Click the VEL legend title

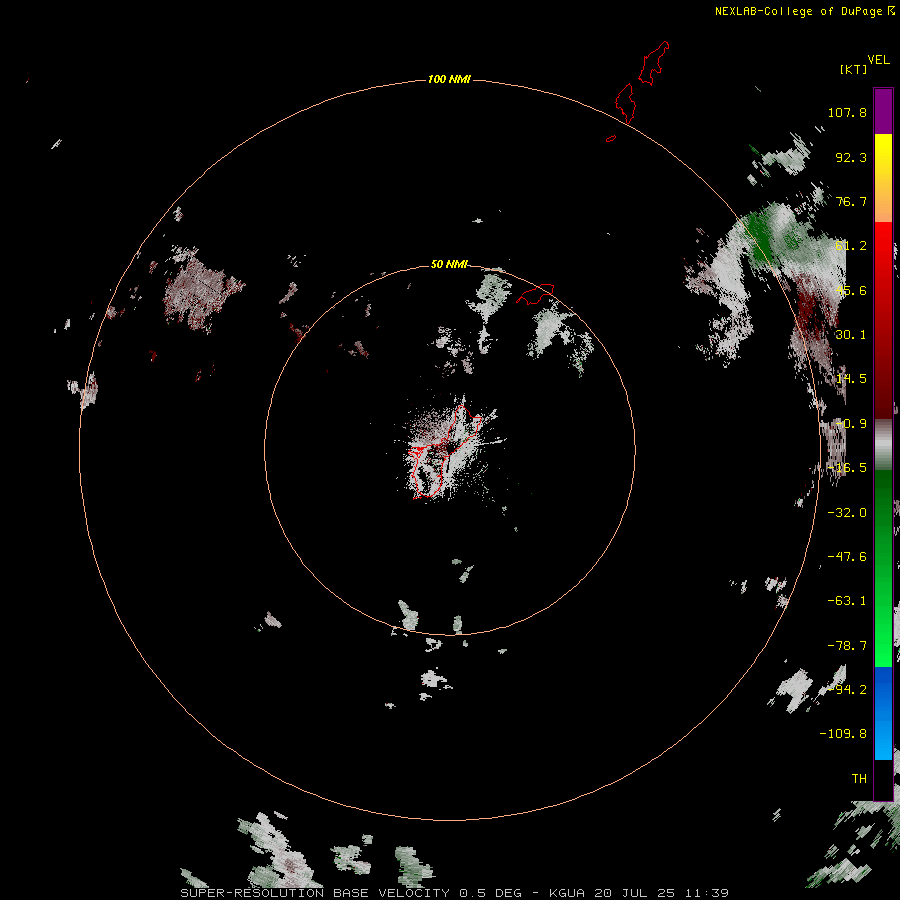coord(878,60)
